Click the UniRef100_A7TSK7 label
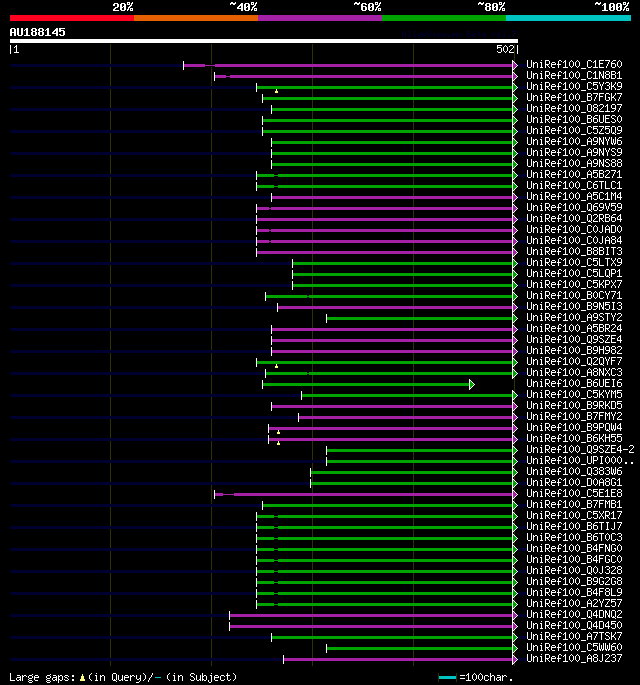Viewport: 640px width, 685px height. [x=574, y=637]
